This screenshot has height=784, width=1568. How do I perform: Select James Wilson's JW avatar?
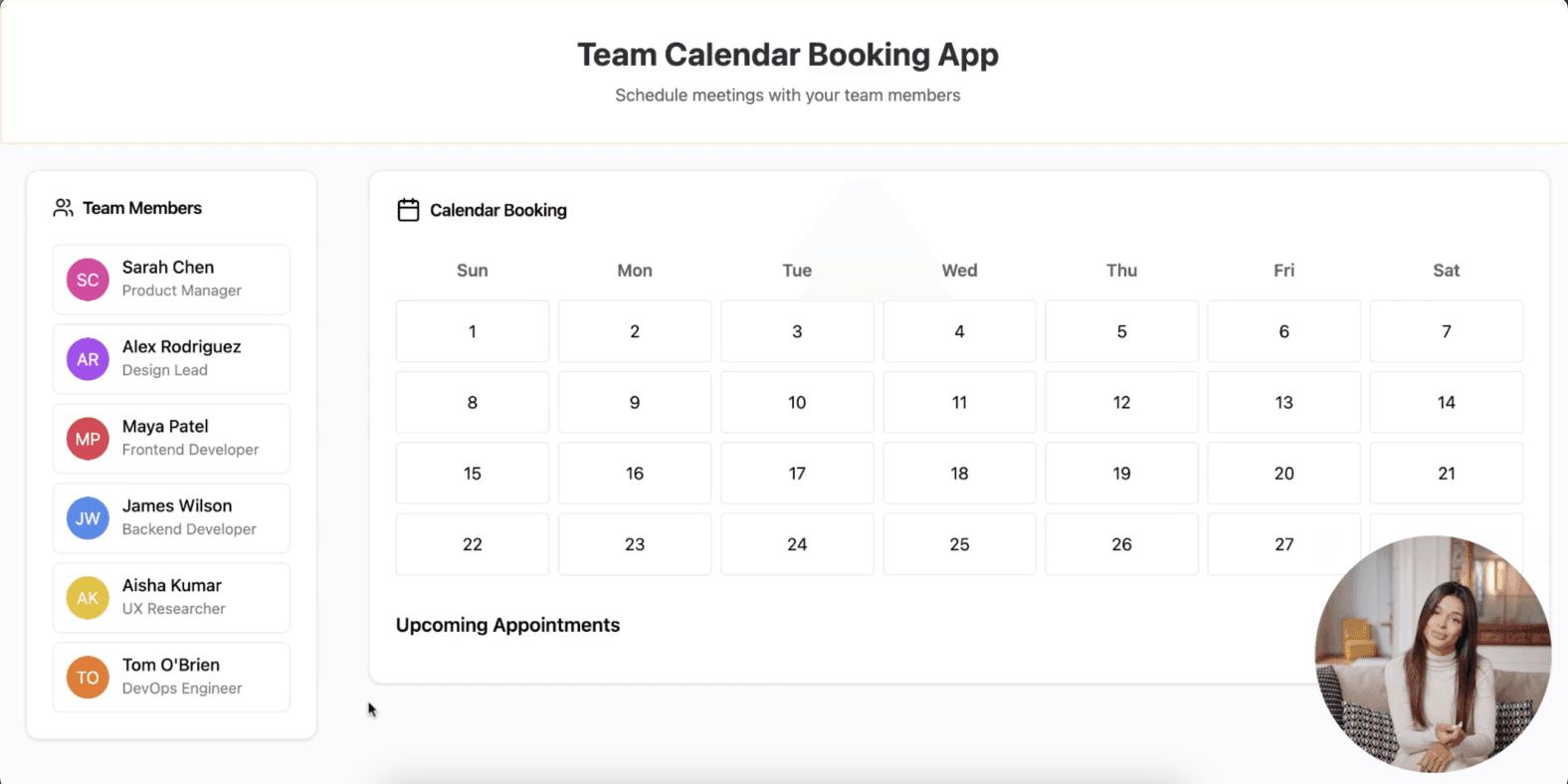coord(88,518)
